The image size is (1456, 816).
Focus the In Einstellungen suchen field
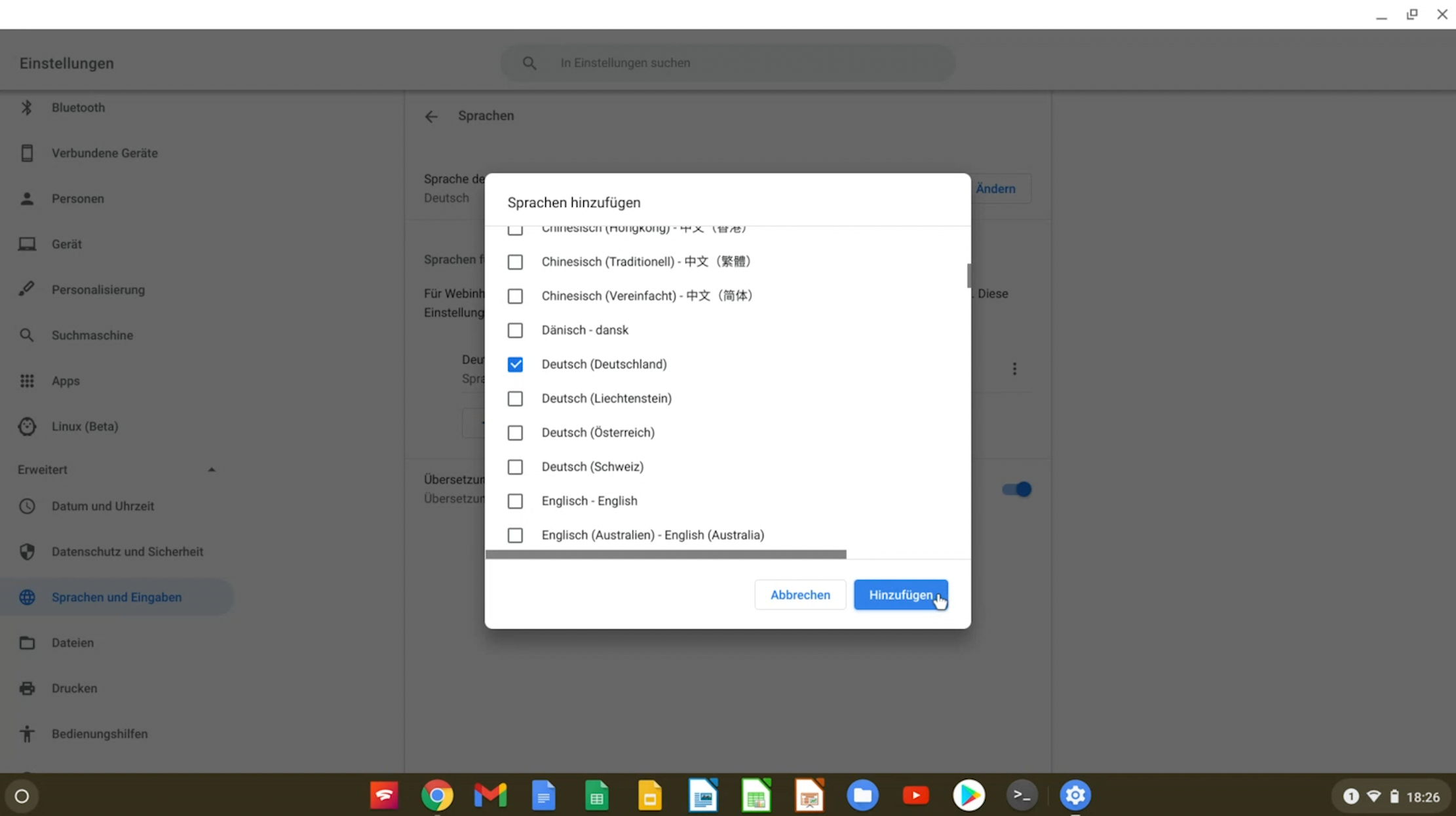tap(727, 63)
